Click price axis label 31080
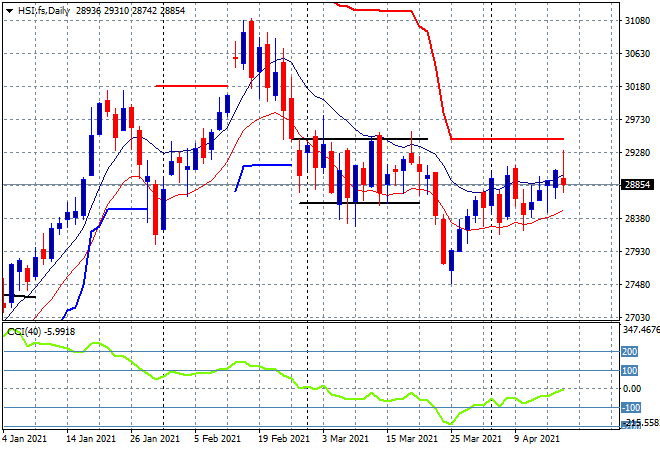Screen dimensions: 660x450 coord(638,21)
